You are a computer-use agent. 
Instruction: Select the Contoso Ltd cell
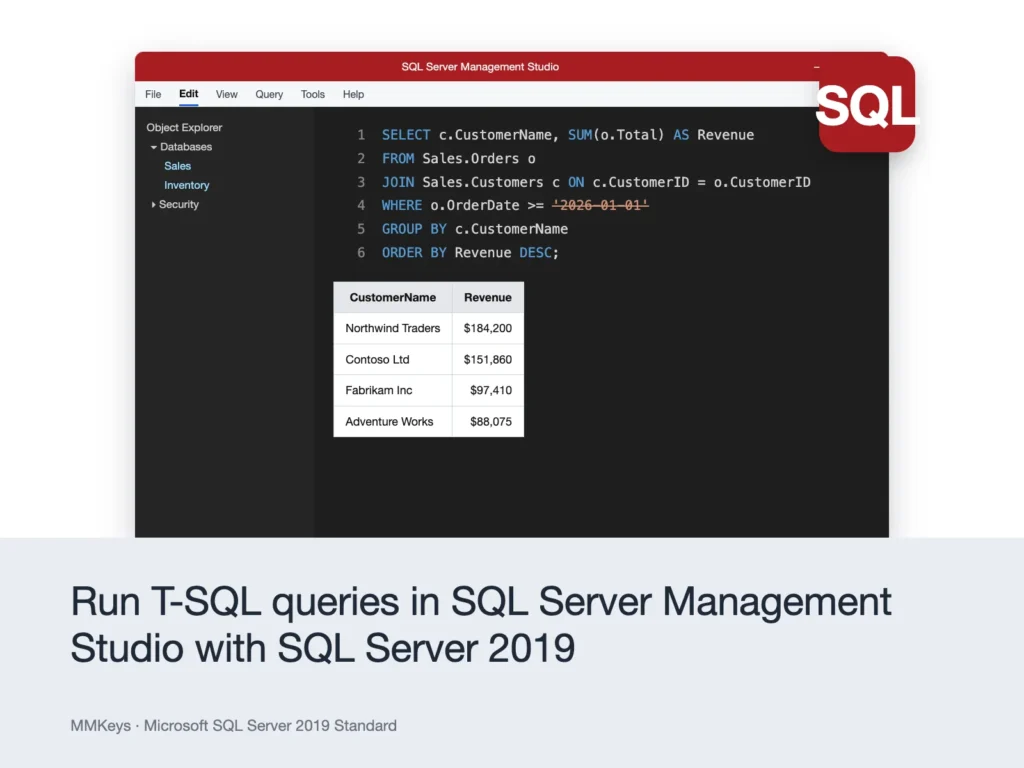[x=392, y=359]
